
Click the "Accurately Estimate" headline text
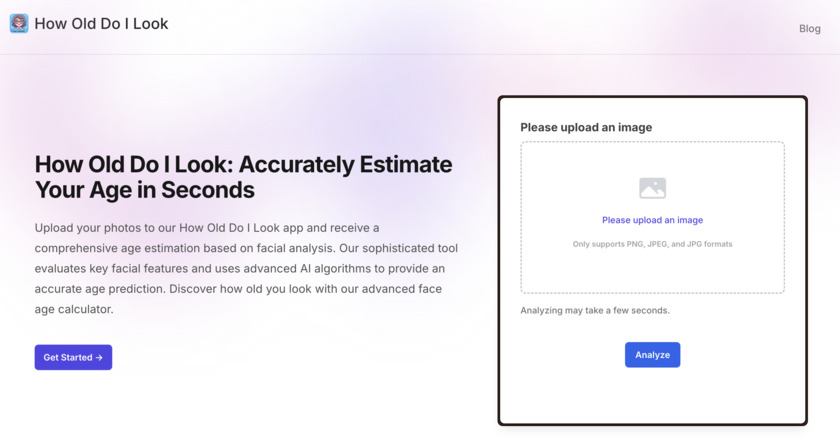click(x=346, y=164)
